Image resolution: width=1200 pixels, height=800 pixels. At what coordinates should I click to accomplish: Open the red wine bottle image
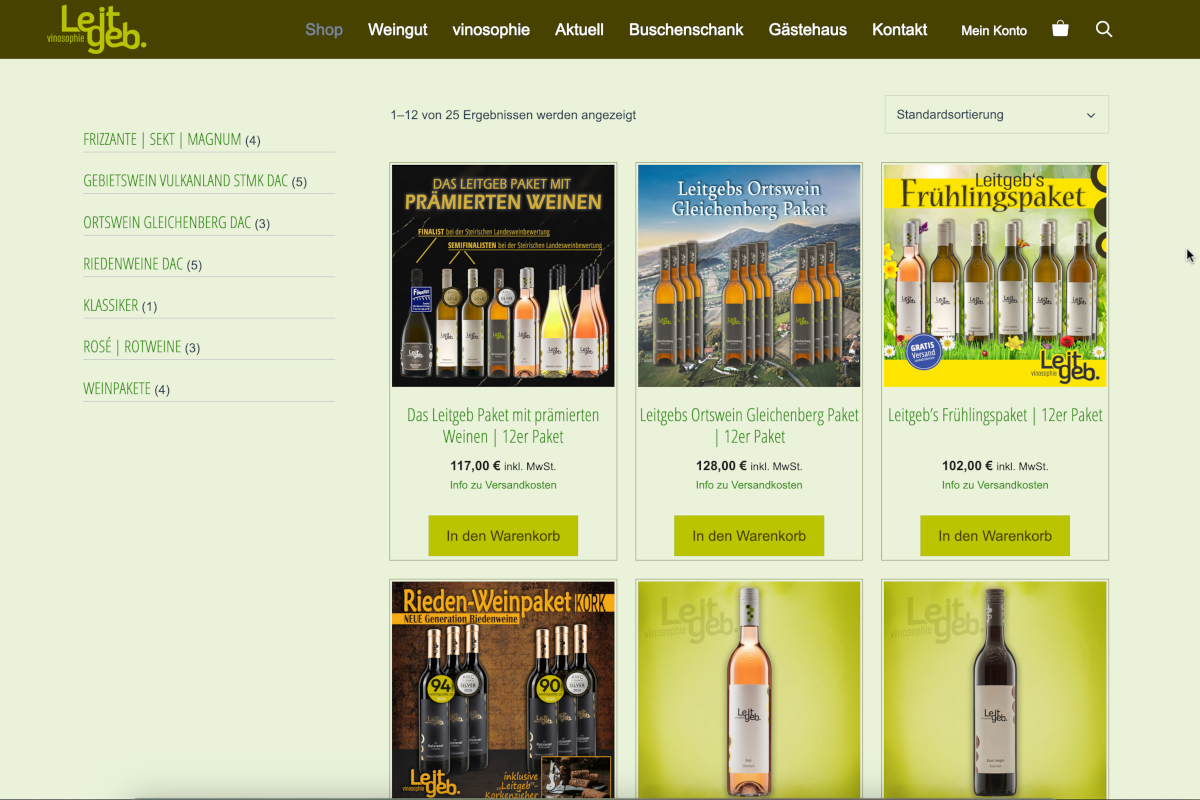tap(995, 690)
